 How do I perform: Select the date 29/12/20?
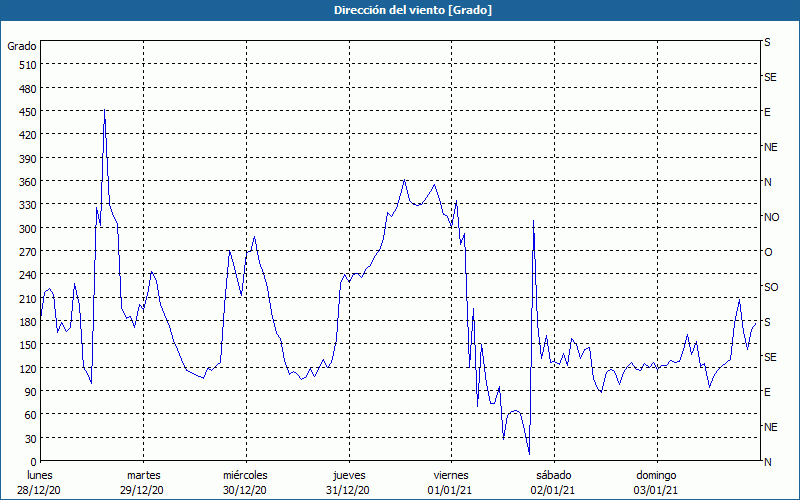pos(142,490)
